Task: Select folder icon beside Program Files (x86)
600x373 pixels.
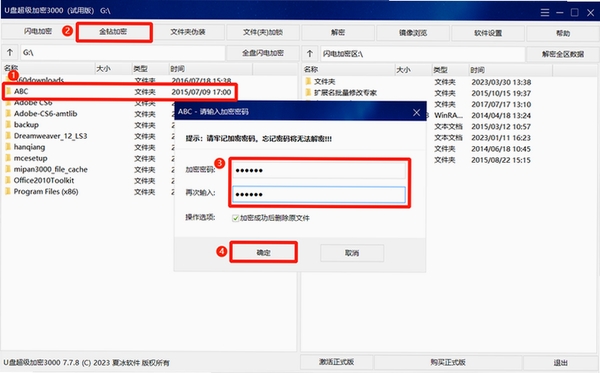Action: pyautogui.click(x=8, y=191)
